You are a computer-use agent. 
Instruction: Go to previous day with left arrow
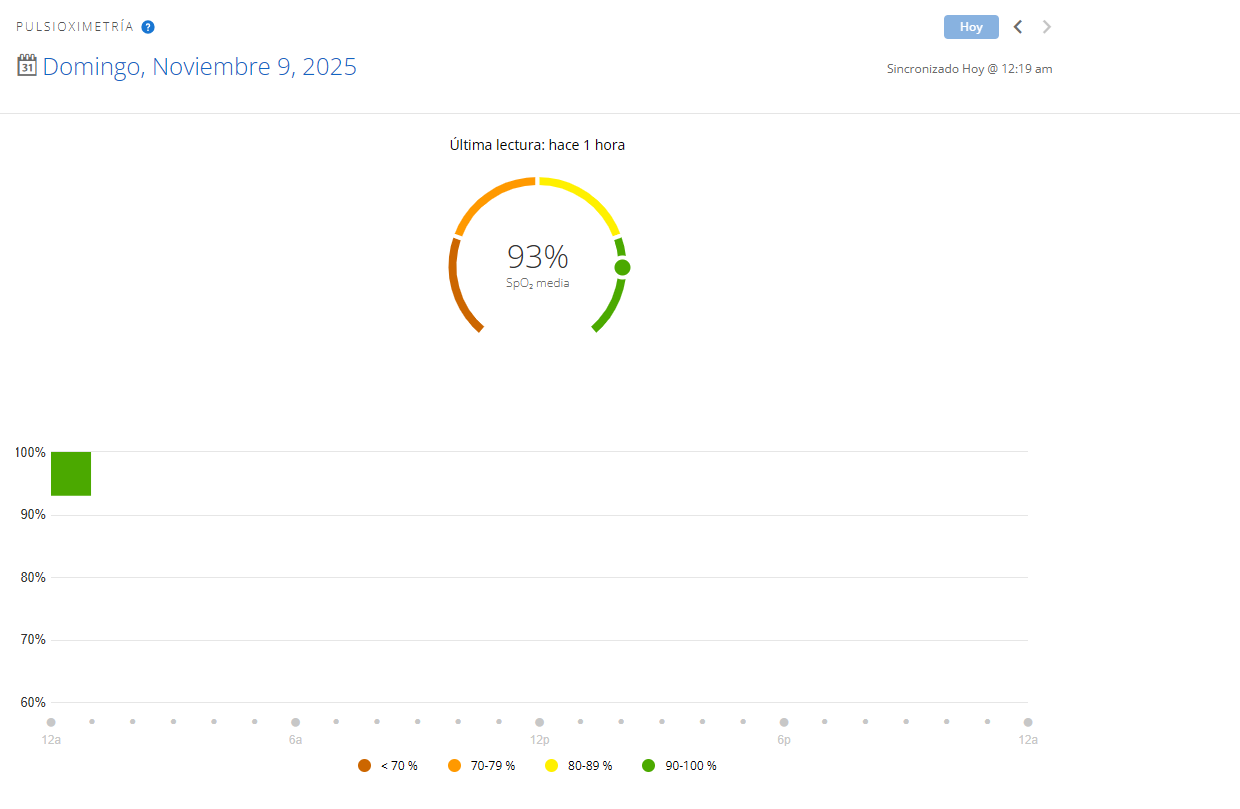tap(1018, 27)
